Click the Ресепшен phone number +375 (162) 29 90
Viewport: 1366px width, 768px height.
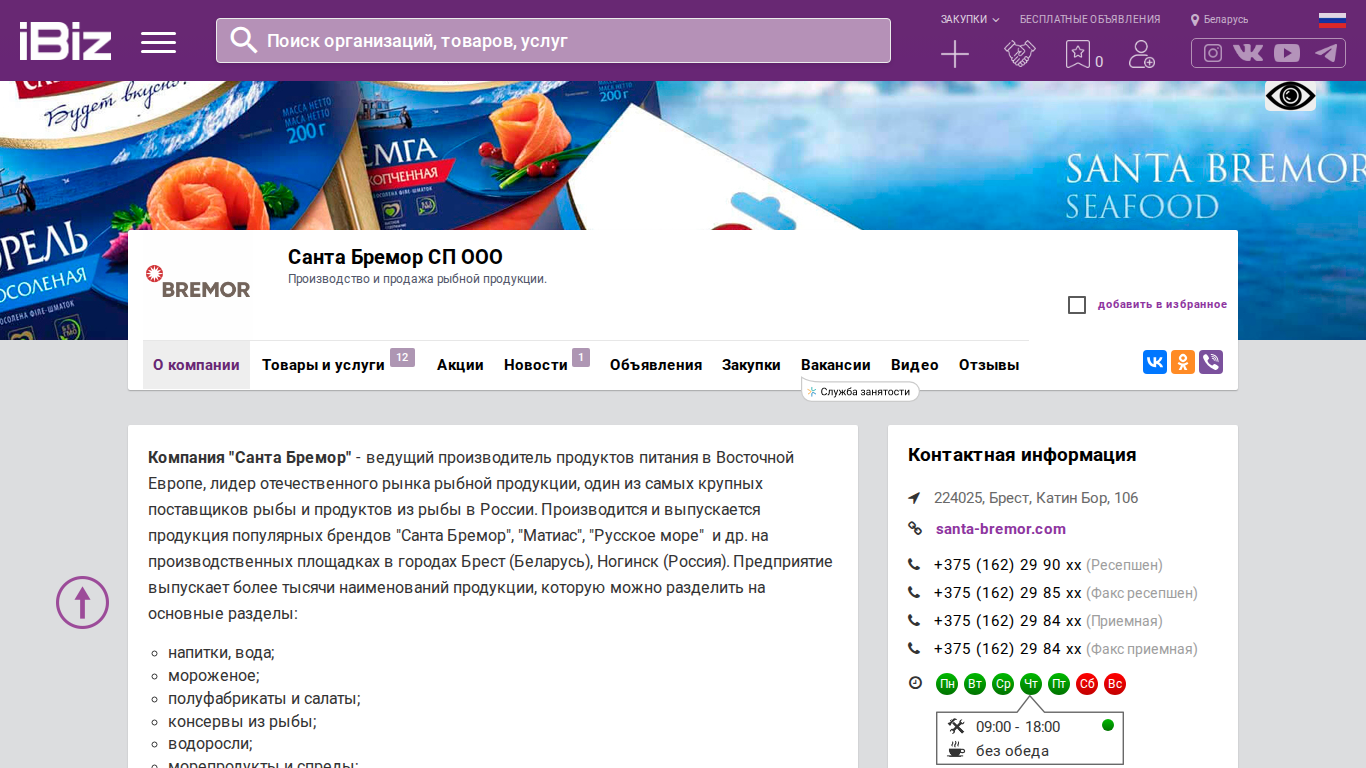click(1008, 565)
